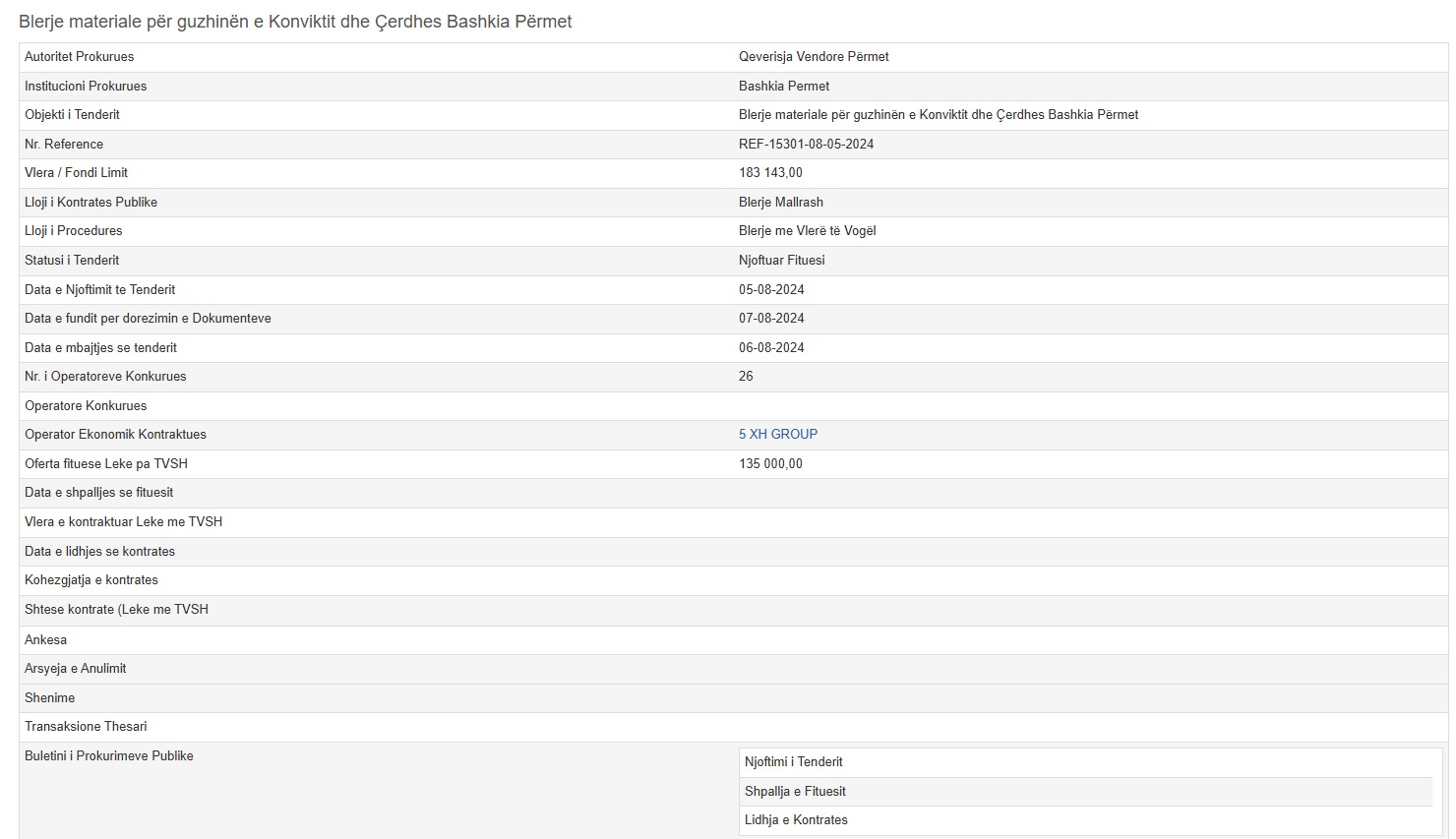Select the tender announcement date 05-08-2024
Screen dimensions: 1456x839
[771, 289]
